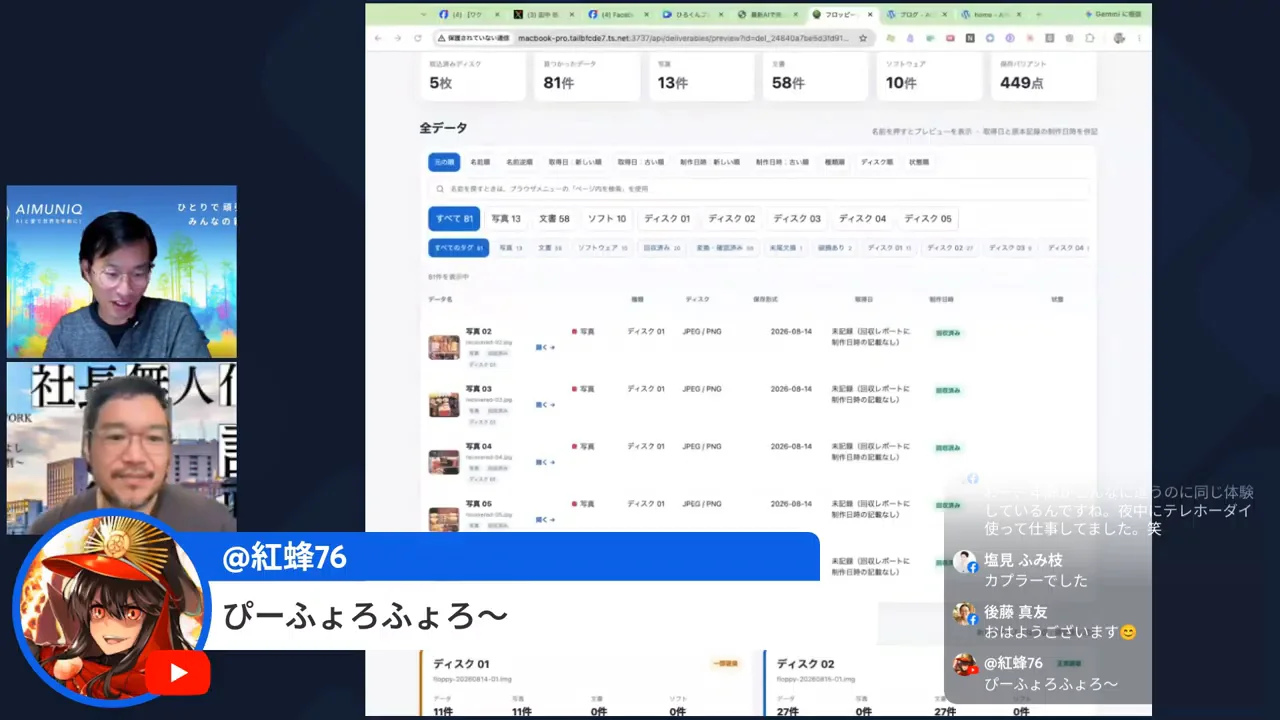Click 開く link for 写真 05
The width and height of the screenshot is (1280, 720).
[x=545, y=519]
